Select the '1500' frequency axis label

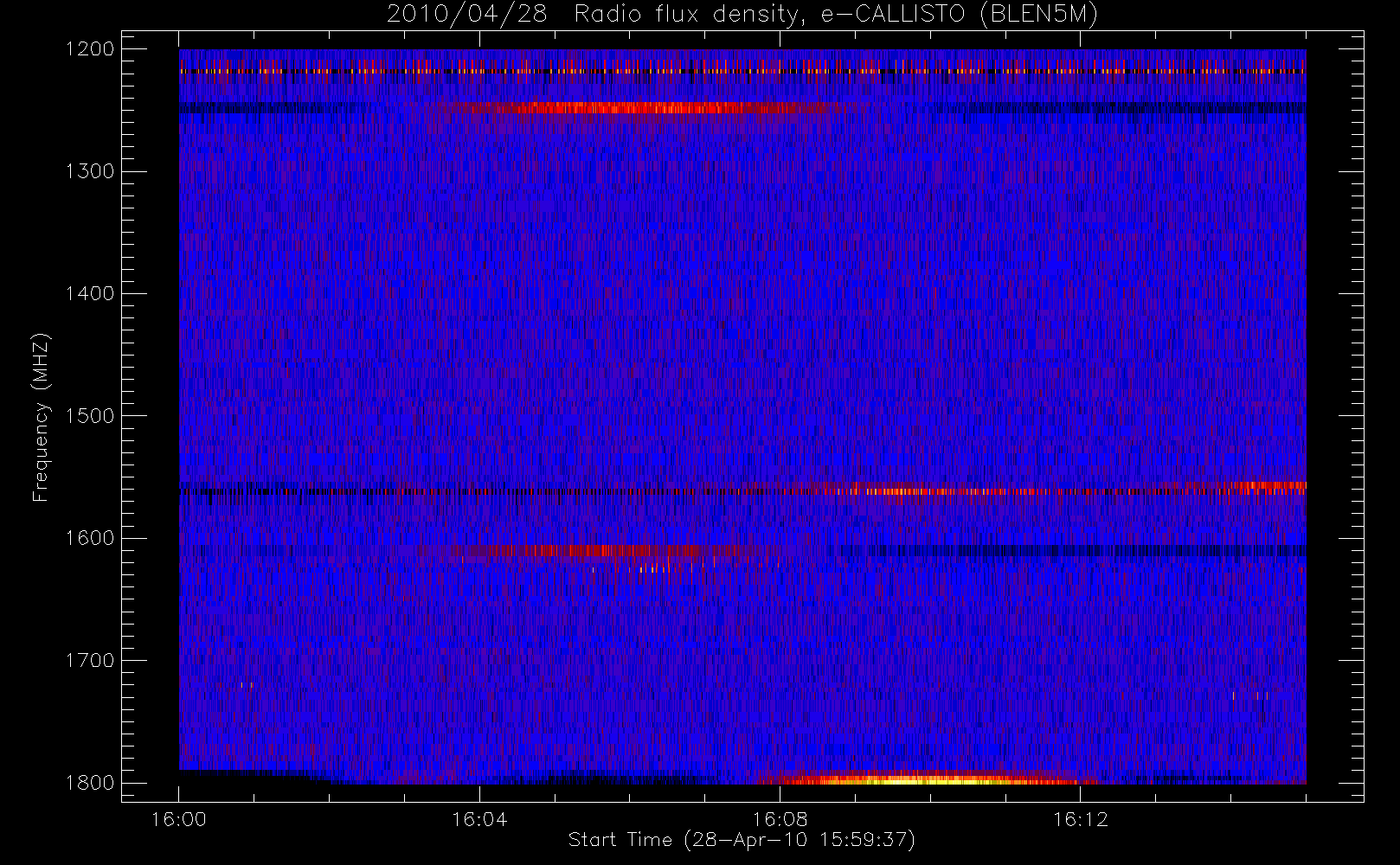90,416
